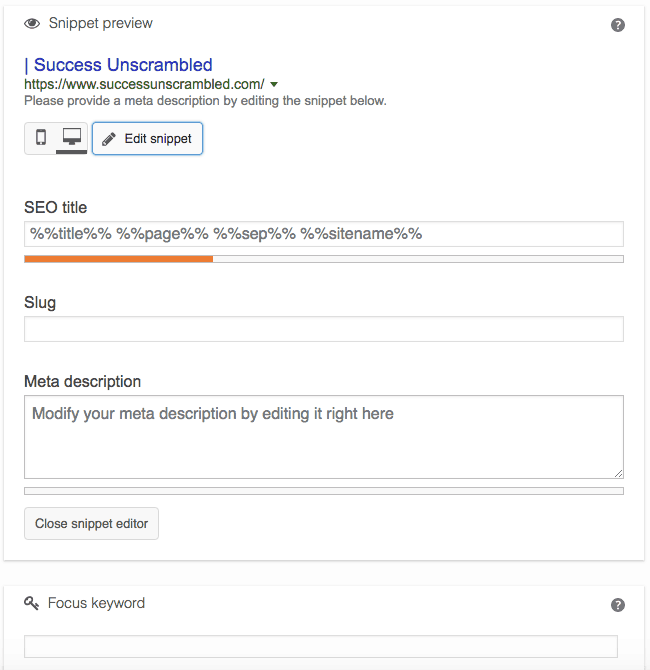Click the Snippet preview eye icon
The height and width of the screenshot is (670, 650).
pyautogui.click(x=32, y=24)
